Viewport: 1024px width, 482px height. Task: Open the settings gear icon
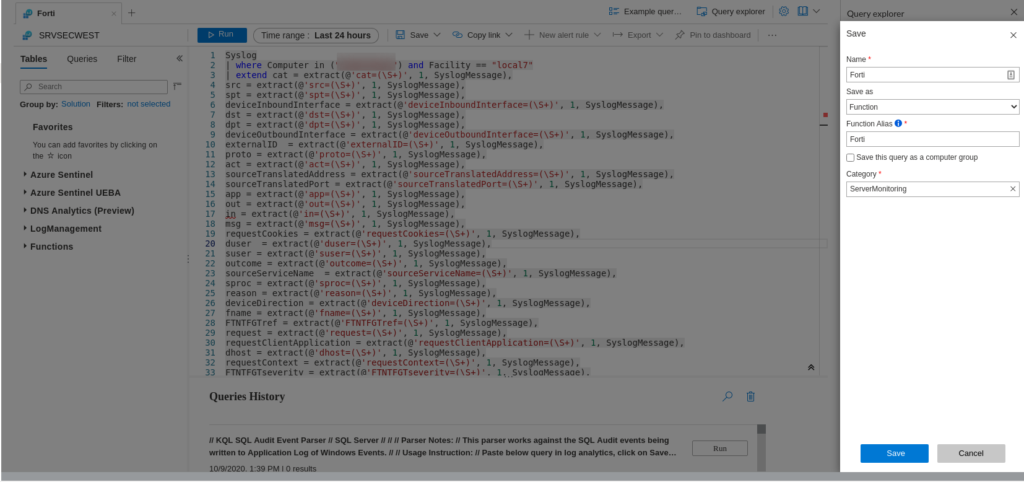click(x=784, y=11)
